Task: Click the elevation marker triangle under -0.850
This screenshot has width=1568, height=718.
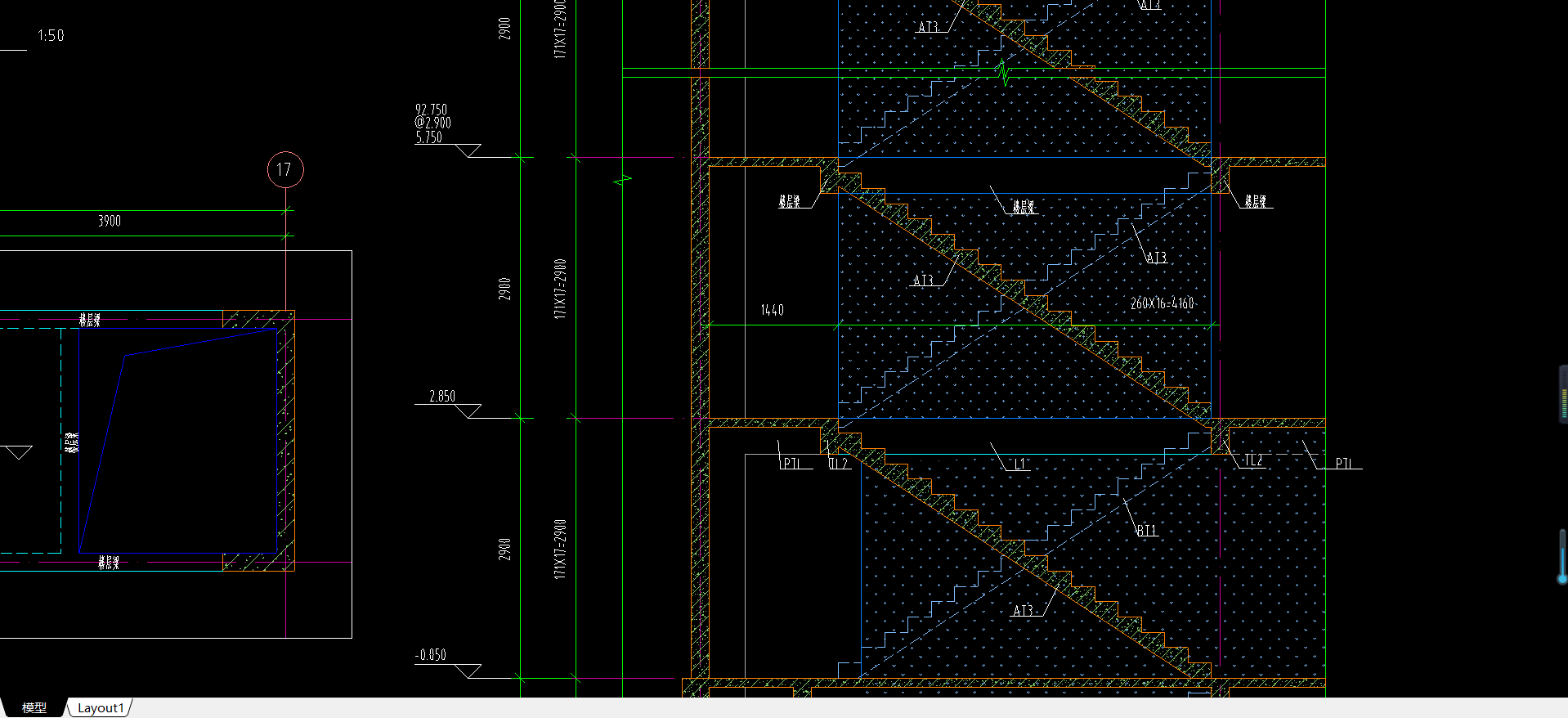Action: point(468,671)
